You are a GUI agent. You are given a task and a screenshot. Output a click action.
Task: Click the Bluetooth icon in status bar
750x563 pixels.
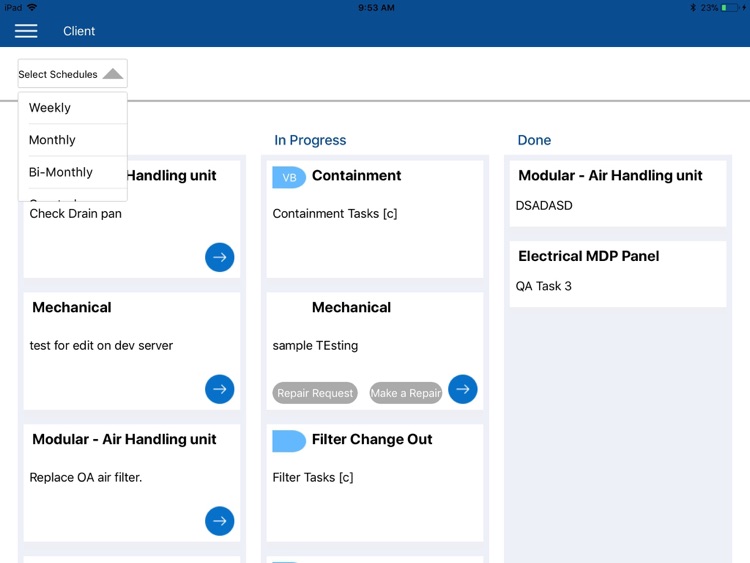pos(693,8)
